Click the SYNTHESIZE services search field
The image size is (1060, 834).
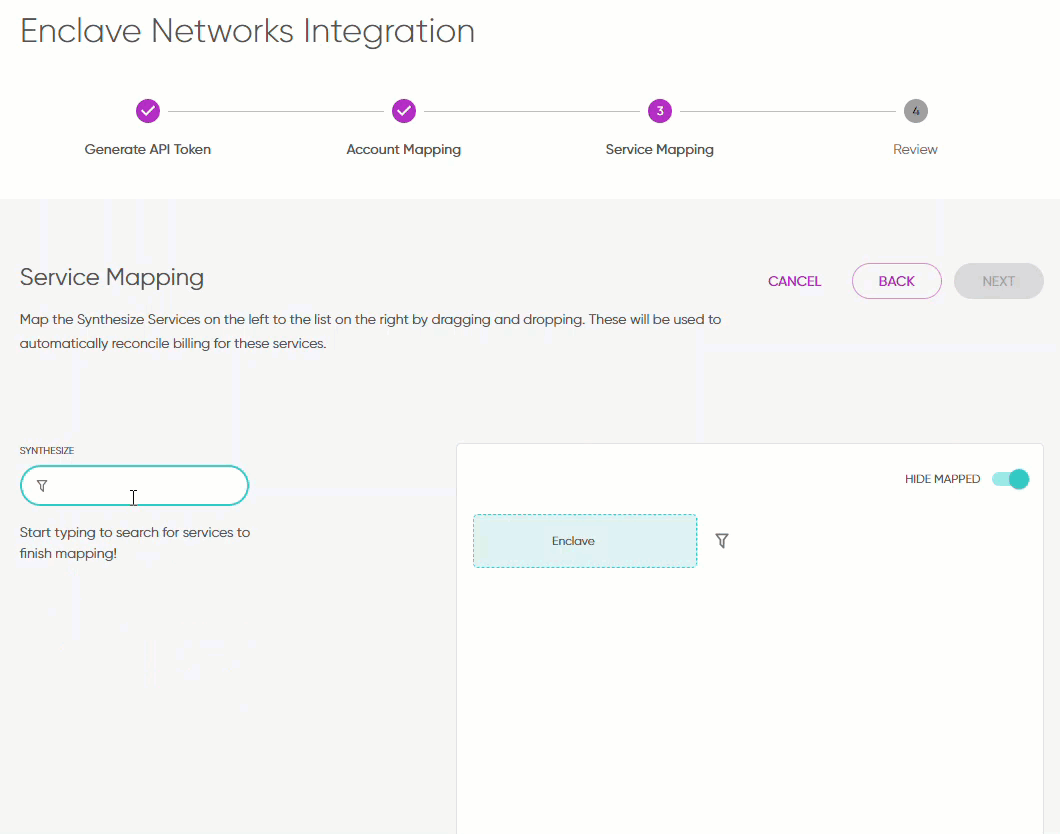[135, 485]
